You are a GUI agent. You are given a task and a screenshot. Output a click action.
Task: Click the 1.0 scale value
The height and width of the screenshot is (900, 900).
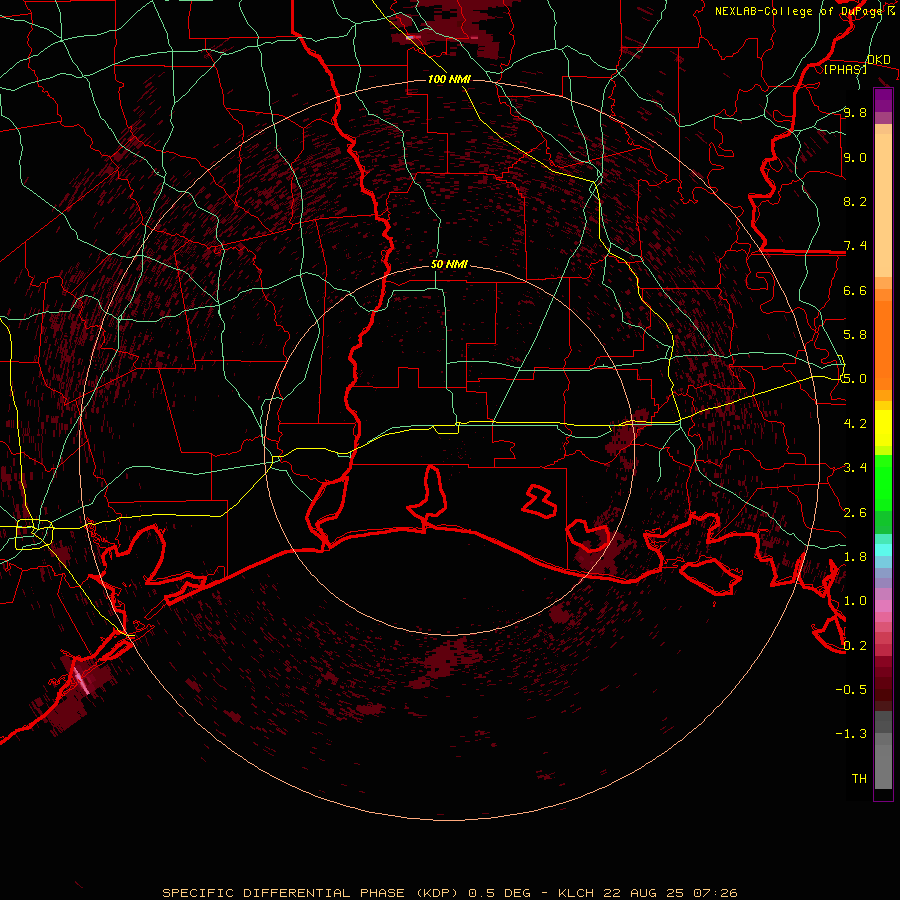pos(855,601)
